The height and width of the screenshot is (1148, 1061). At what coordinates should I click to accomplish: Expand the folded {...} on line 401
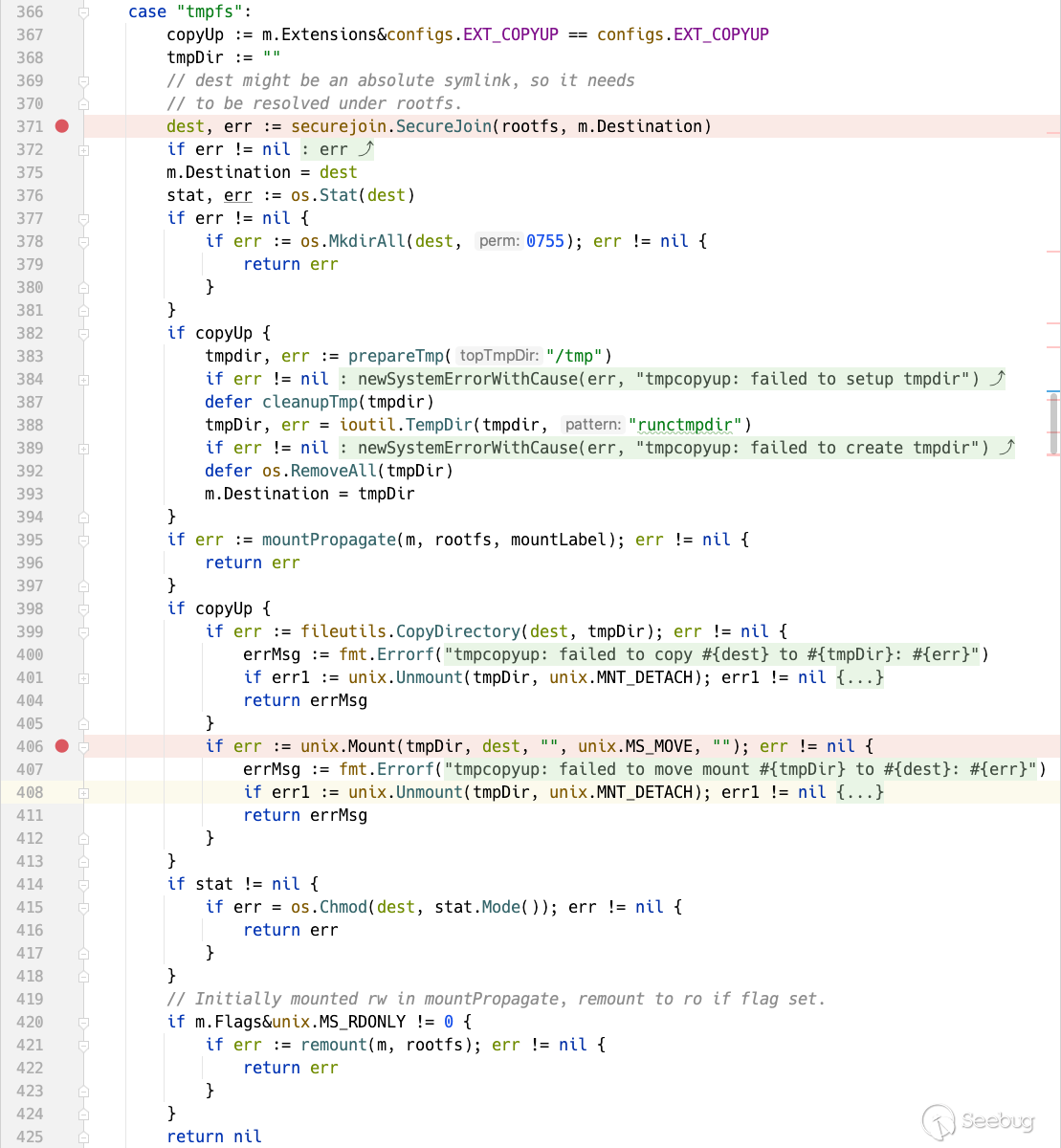click(859, 677)
